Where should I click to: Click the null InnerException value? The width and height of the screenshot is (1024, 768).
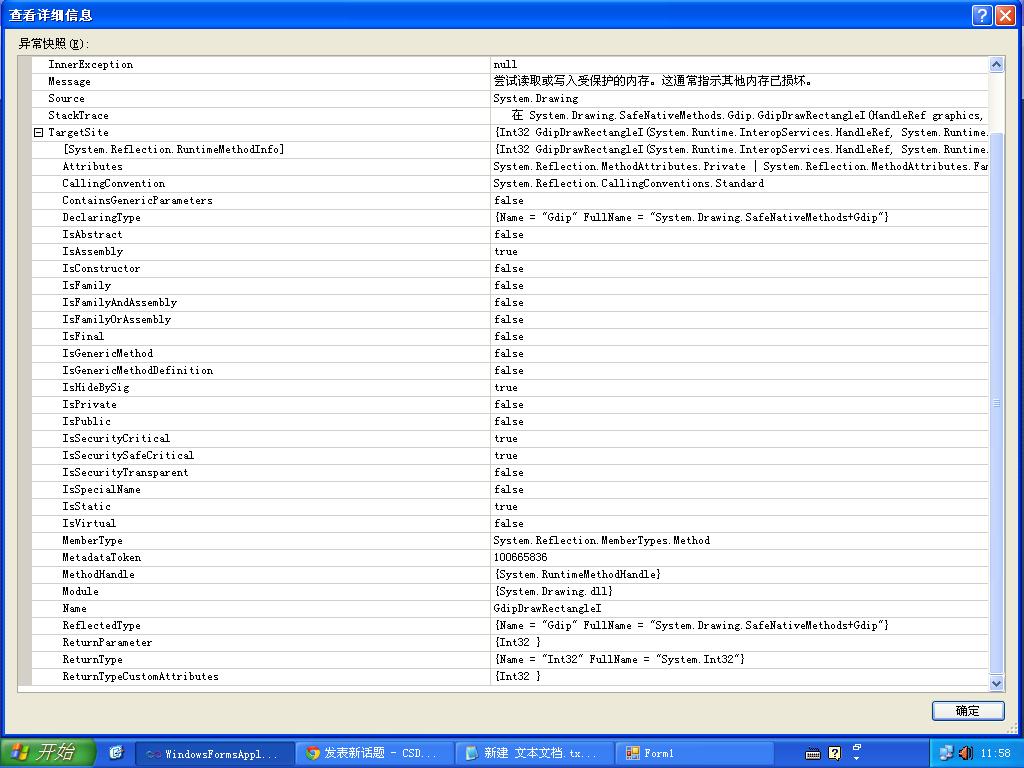tap(505, 65)
